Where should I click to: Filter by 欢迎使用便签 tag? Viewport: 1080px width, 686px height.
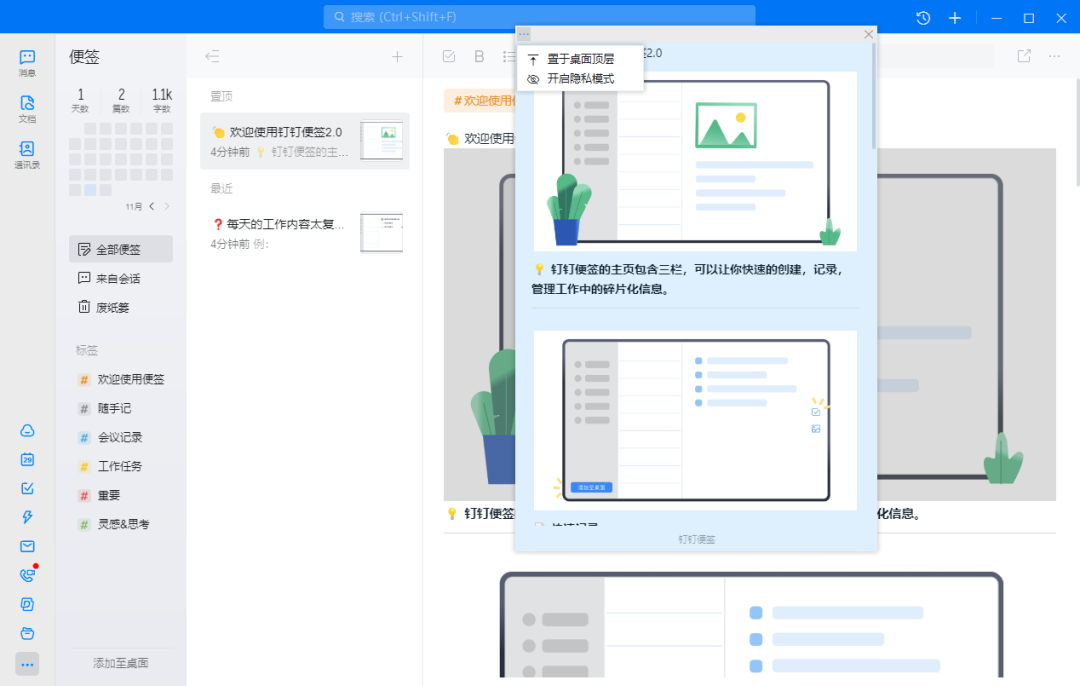click(x=121, y=380)
